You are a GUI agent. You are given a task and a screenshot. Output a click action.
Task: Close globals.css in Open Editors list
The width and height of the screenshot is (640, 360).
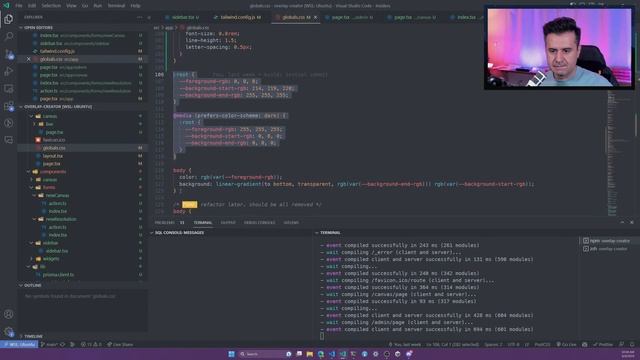(x=29, y=59)
